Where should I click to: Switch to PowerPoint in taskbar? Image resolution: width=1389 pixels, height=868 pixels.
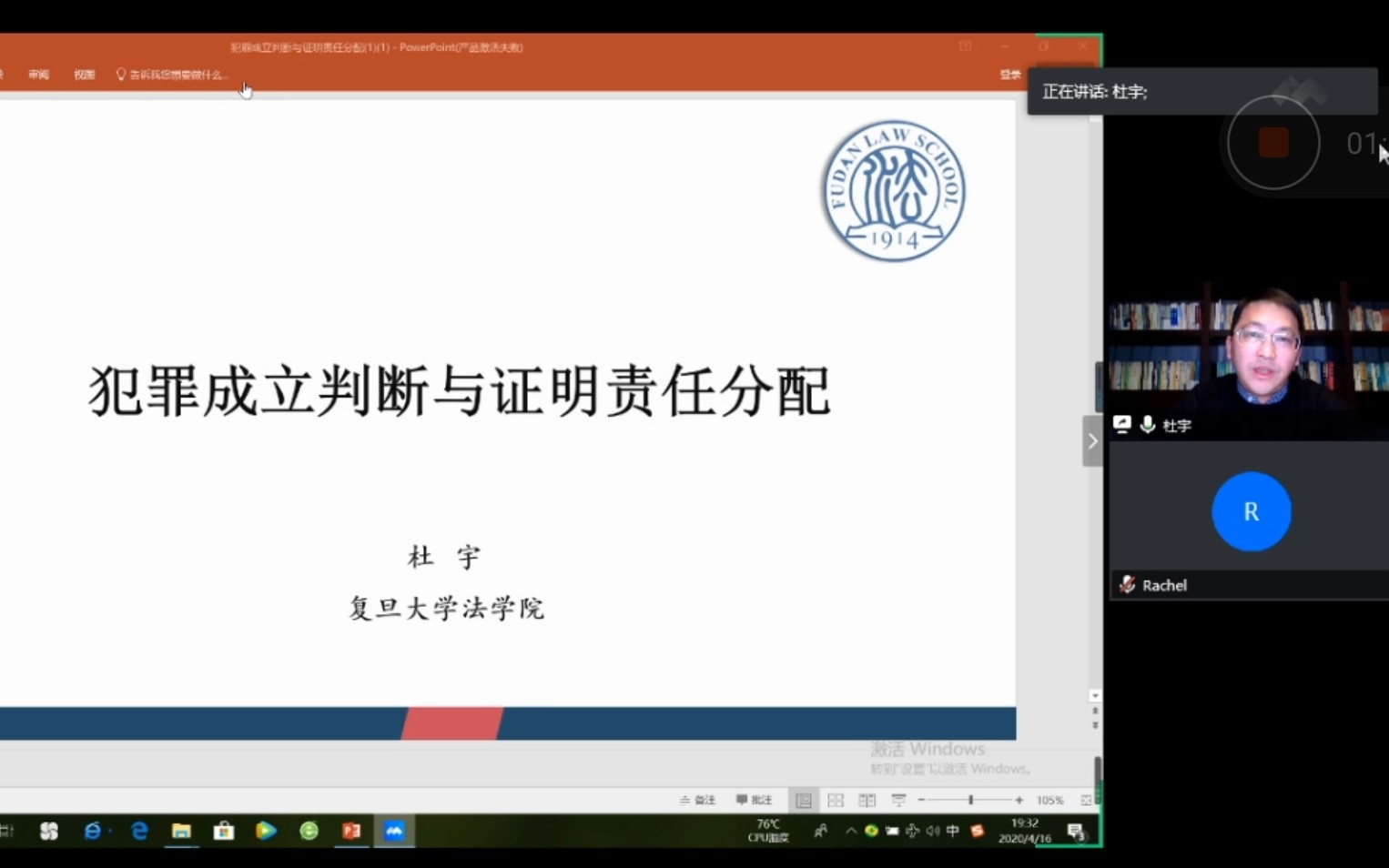pos(351,831)
